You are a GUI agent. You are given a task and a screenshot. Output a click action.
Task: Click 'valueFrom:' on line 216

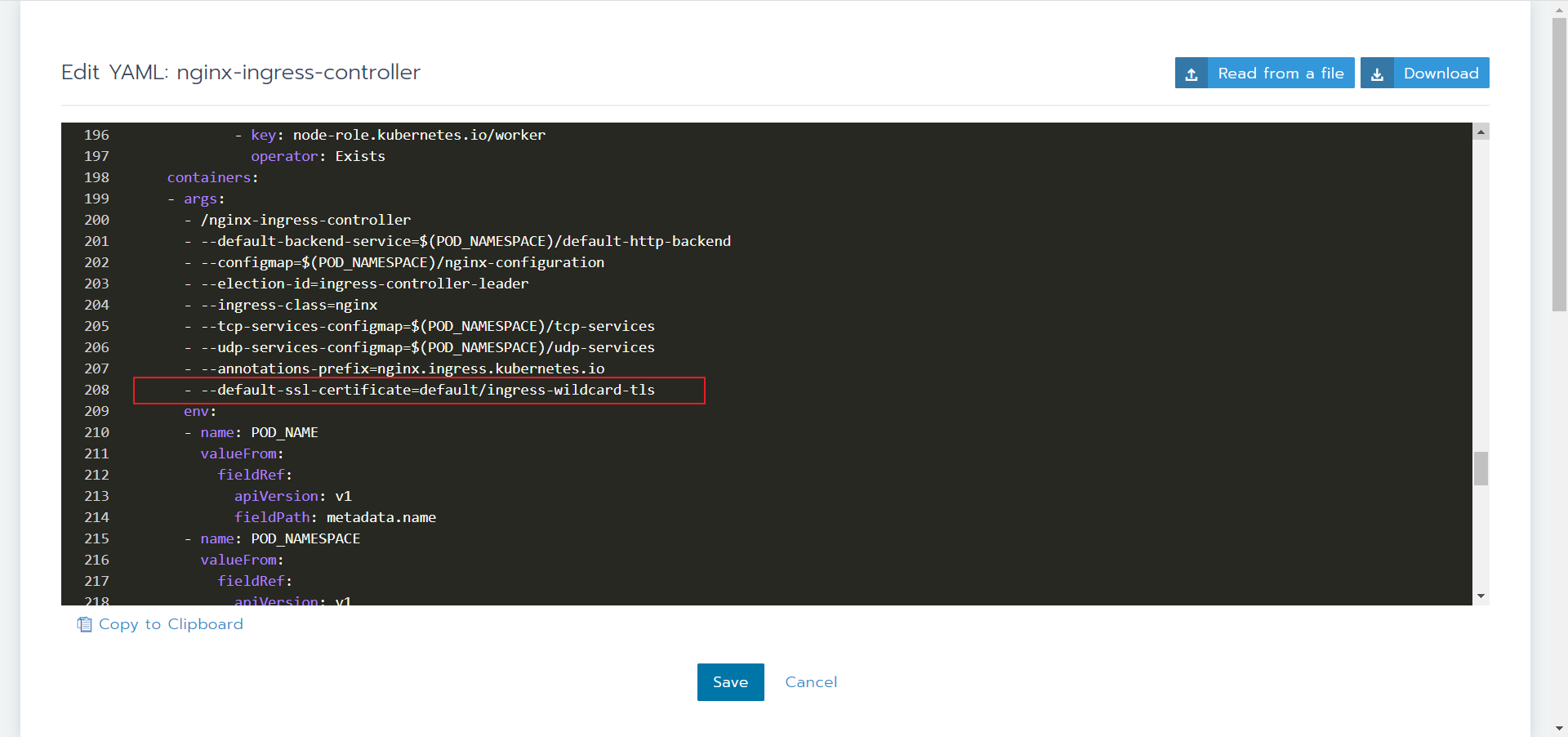(242, 560)
